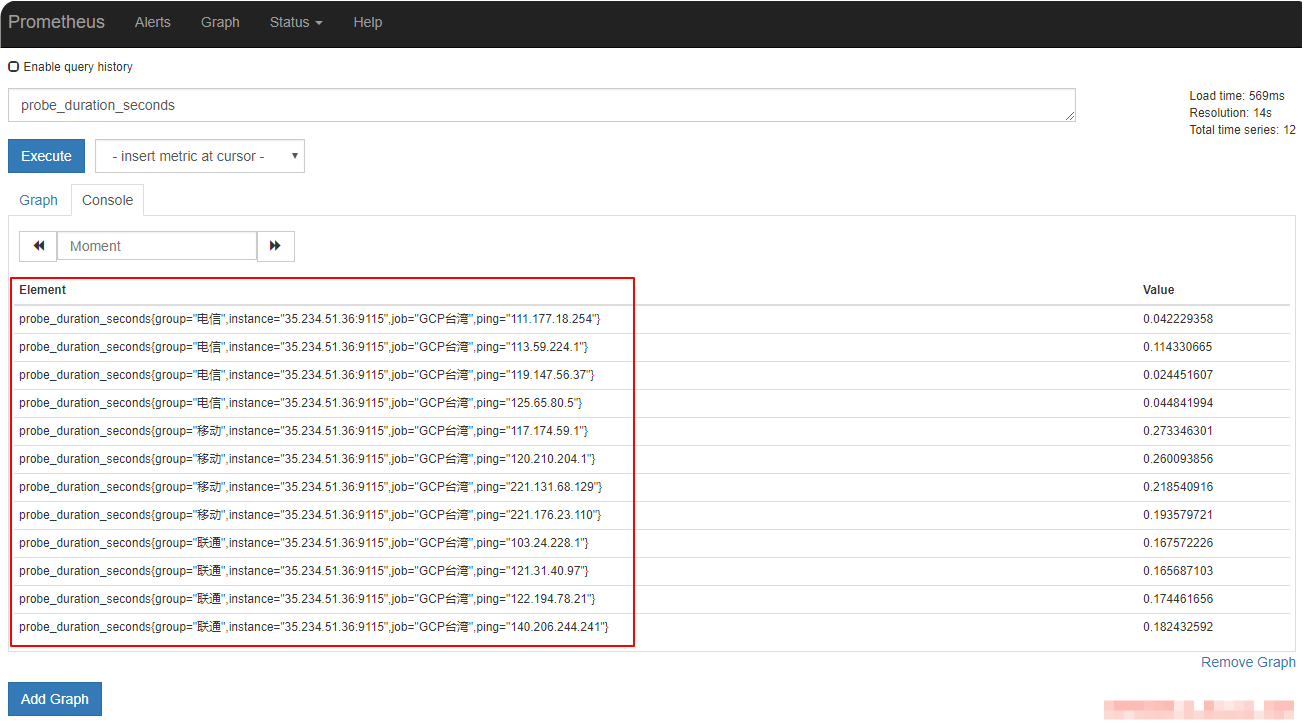
Task: Select the row with ping 111.177.18.254
Action: pyautogui.click(x=652, y=319)
